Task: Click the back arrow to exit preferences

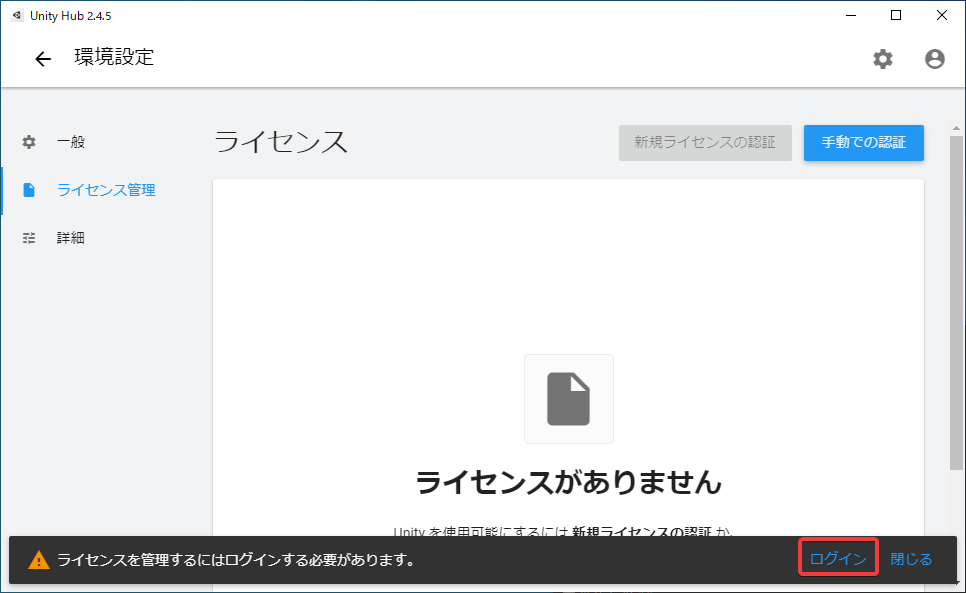Action: 42,59
